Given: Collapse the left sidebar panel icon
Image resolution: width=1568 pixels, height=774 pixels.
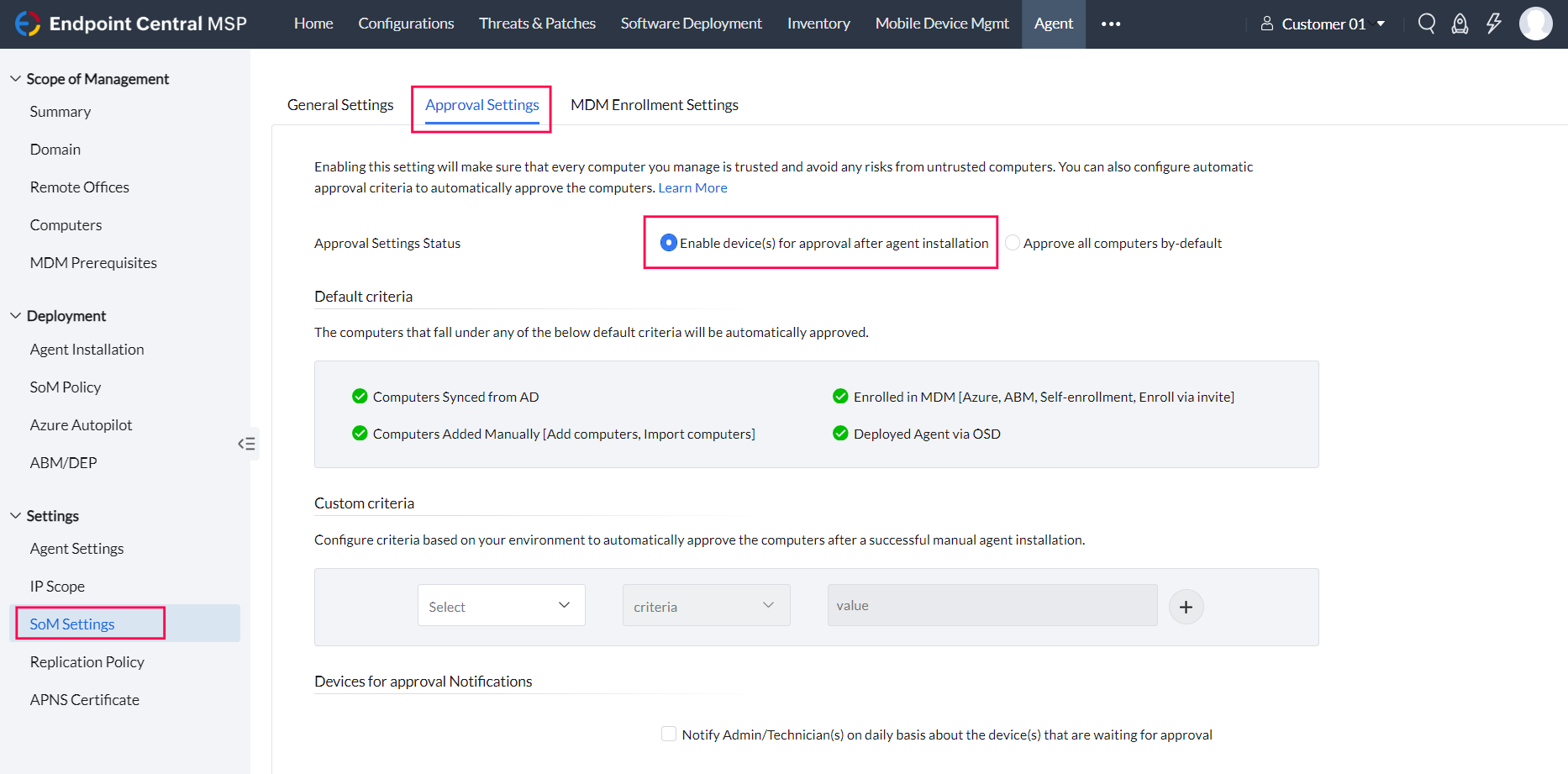Looking at the screenshot, I should pyautogui.click(x=246, y=444).
